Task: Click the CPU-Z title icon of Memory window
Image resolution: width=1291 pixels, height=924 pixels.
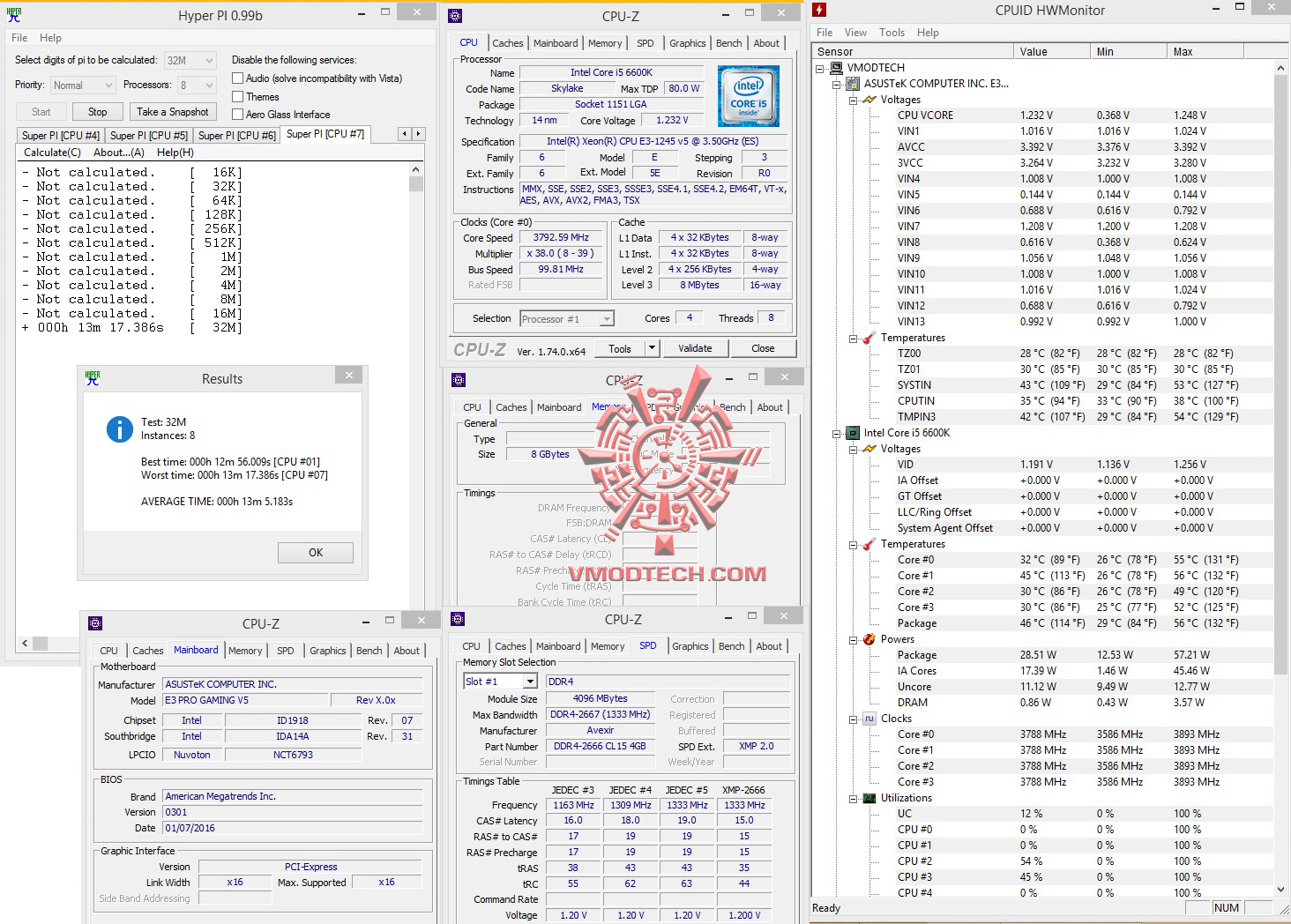Action: pyautogui.click(x=458, y=380)
